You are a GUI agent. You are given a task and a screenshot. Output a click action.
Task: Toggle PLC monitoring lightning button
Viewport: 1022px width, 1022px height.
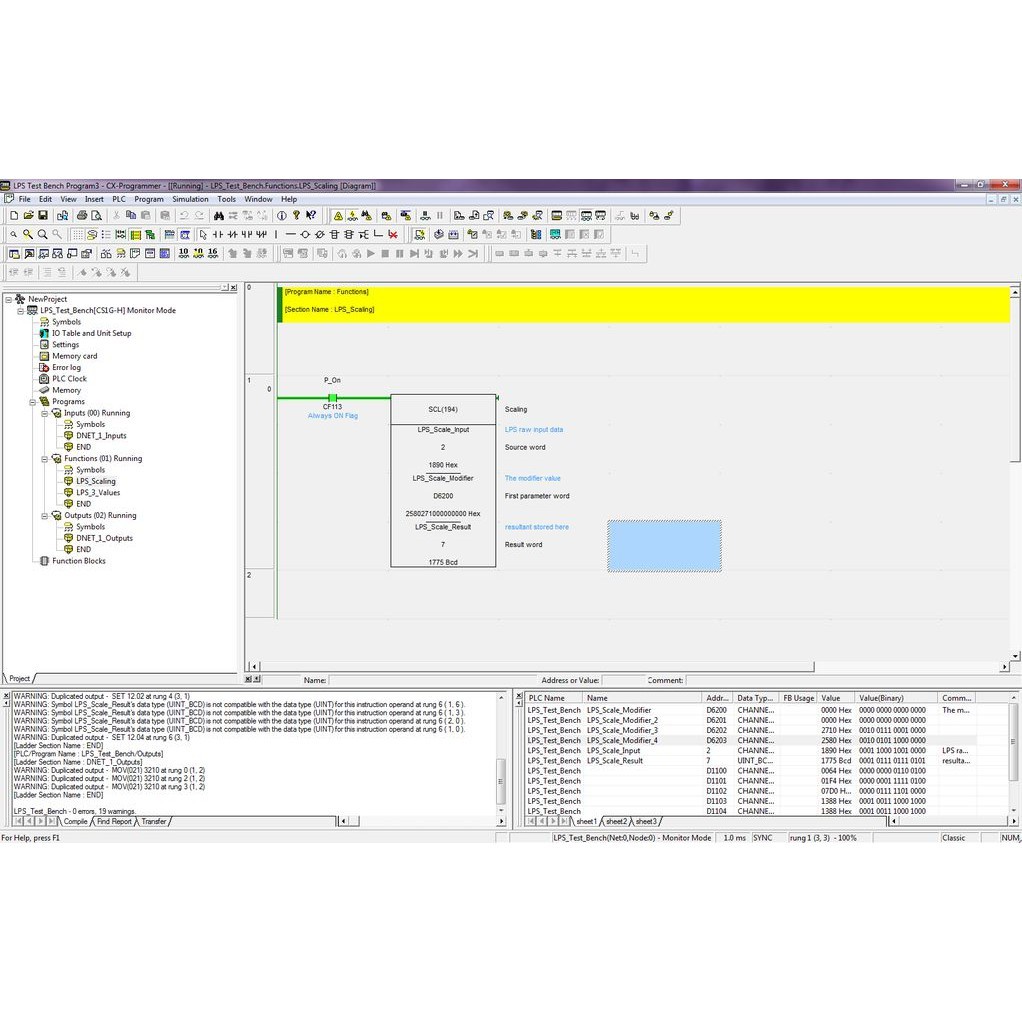(x=353, y=216)
